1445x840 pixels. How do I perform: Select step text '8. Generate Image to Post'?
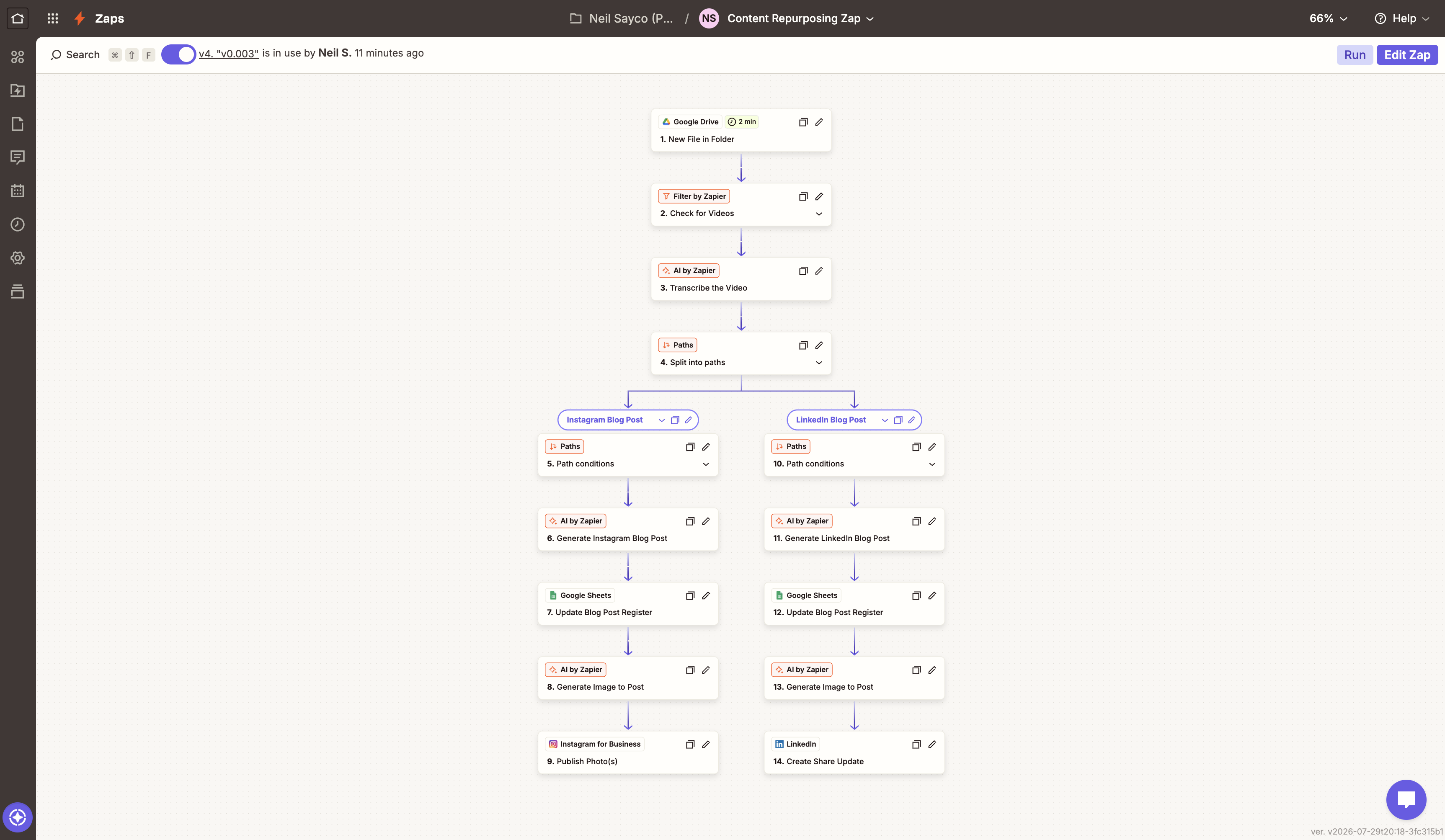(x=595, y=687)
